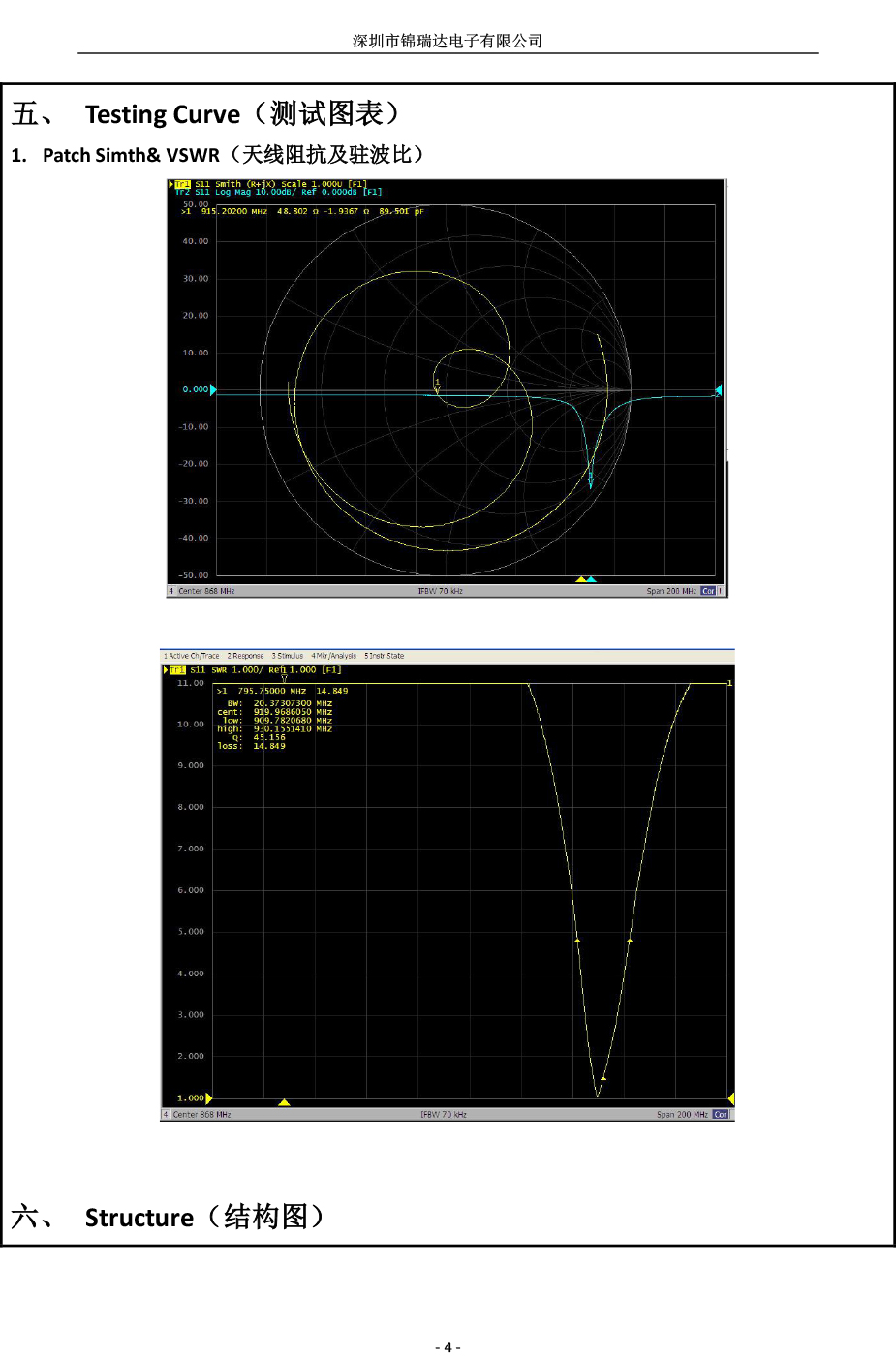Click the yellow triangle on the SWR chart's right edge

[731, 1098]
